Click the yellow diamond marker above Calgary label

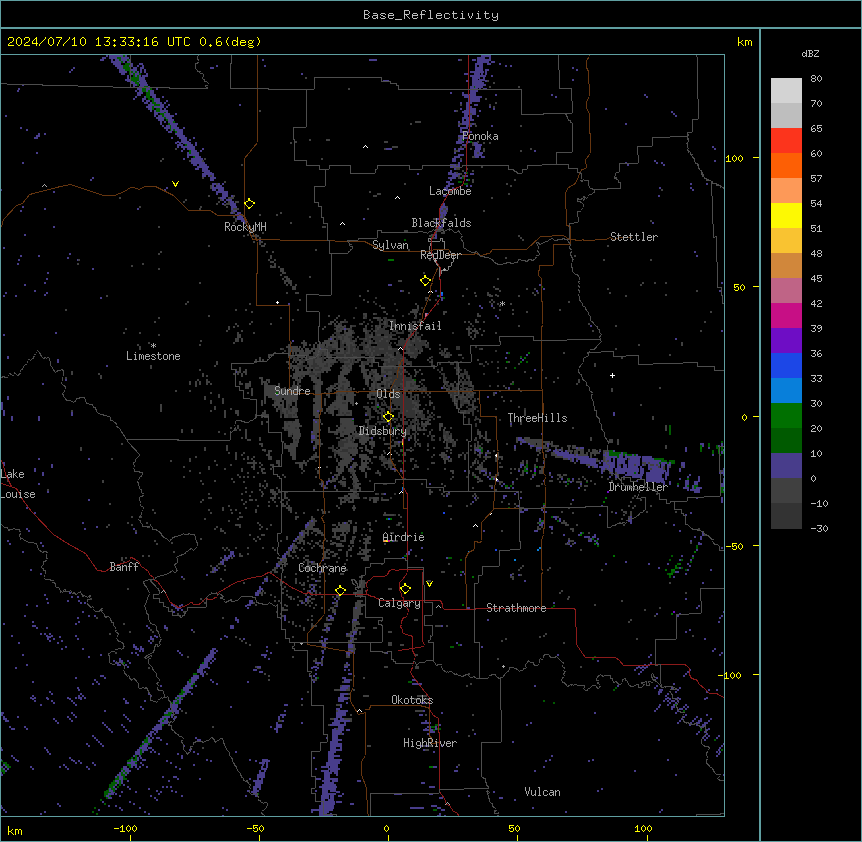pos(405,589)
